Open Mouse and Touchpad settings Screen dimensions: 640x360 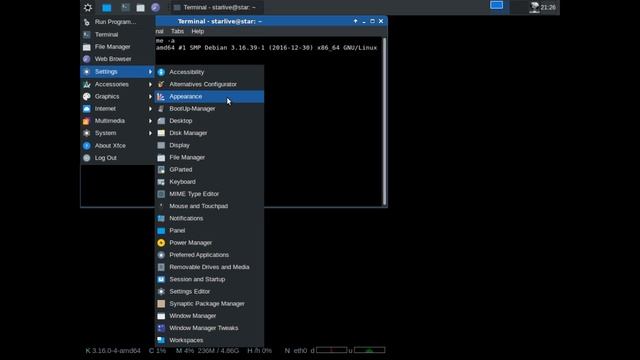[x=209, y=206]
